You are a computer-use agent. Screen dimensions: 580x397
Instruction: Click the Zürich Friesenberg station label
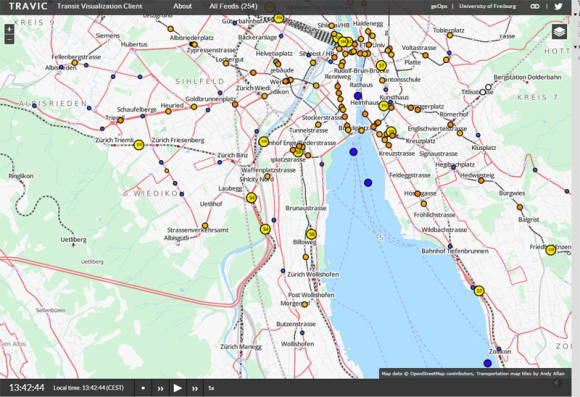[x=178, y=140]
